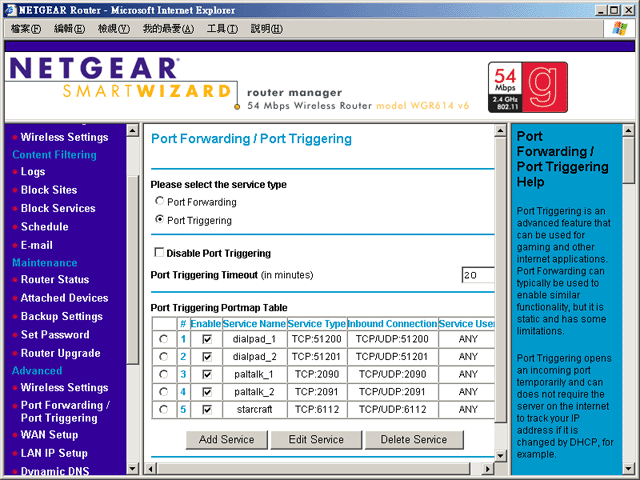Image resolution: width=640 pixels, height=480 pixels.
Task: Click sidebar scrollbar up arrow
Action: click(133, 131)
